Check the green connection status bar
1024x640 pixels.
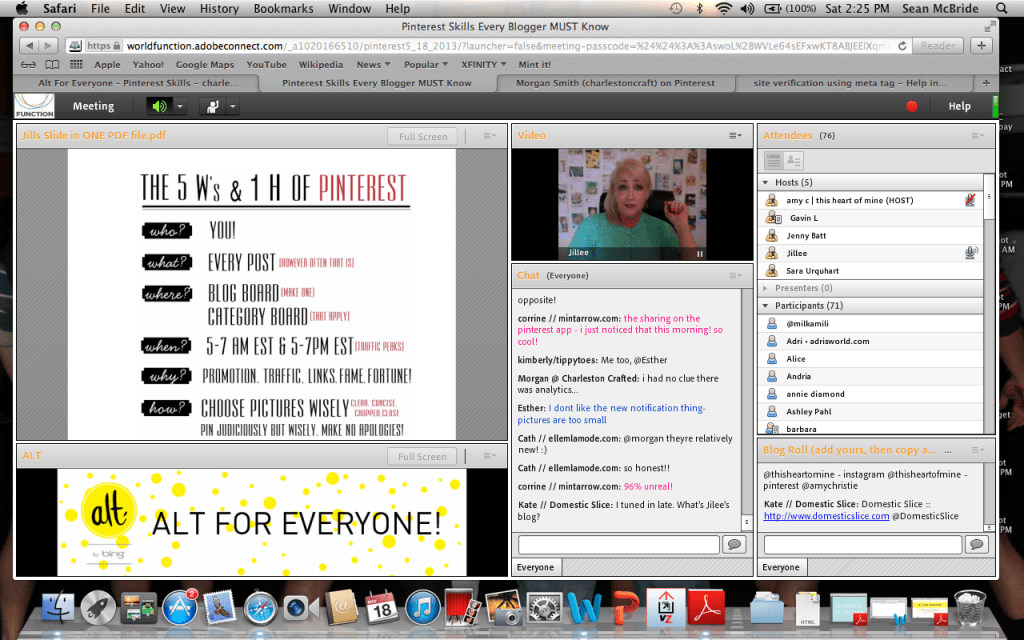point(995,106)
